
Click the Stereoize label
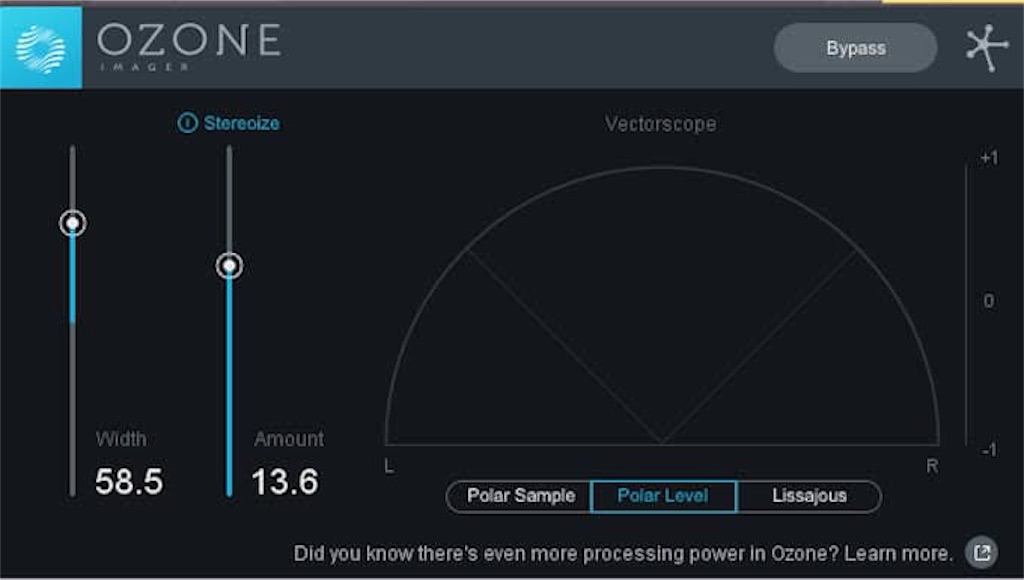242,123
